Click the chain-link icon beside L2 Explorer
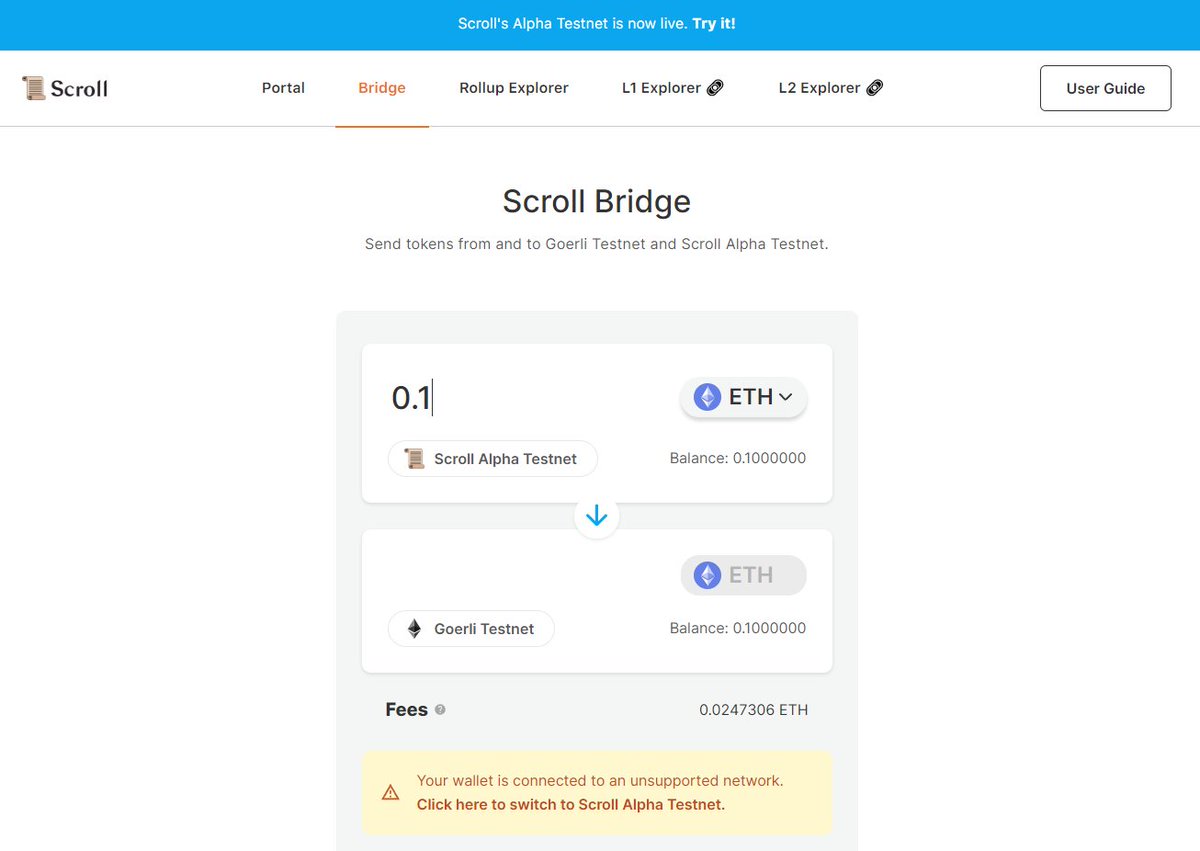 874,88
